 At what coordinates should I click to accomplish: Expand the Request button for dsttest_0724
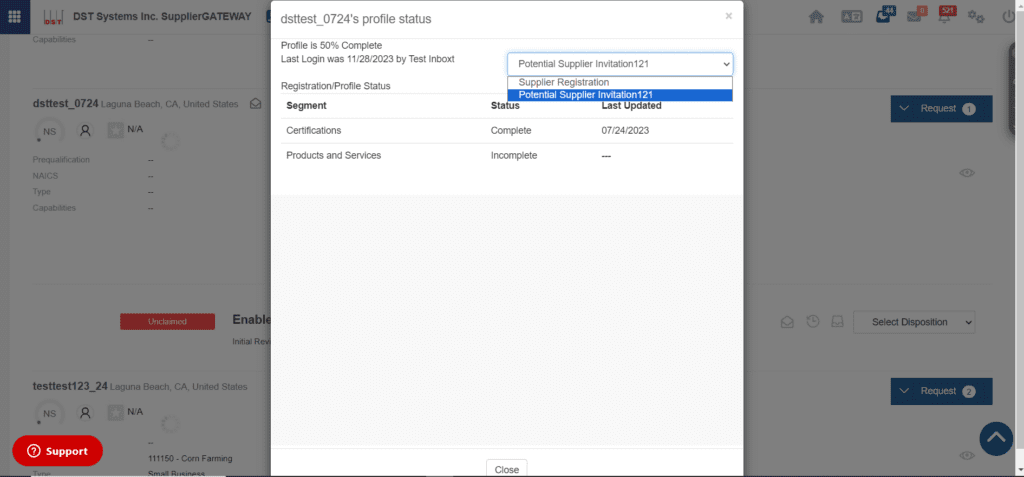pos(940,109)
